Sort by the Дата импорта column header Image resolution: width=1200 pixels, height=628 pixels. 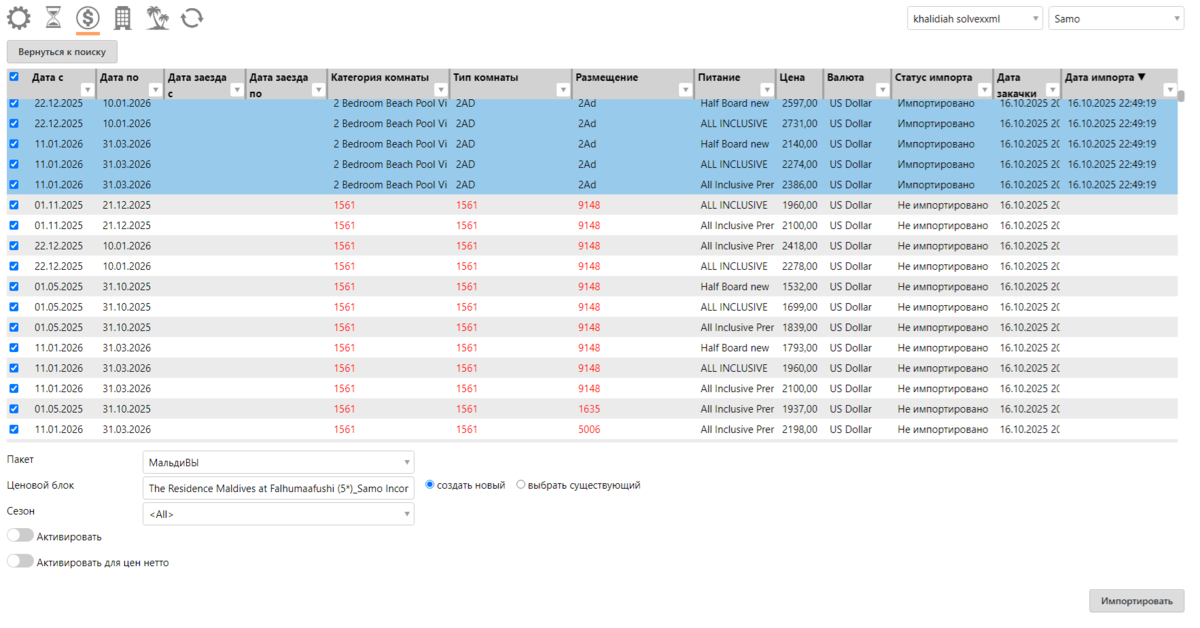tap(1105, 77)
